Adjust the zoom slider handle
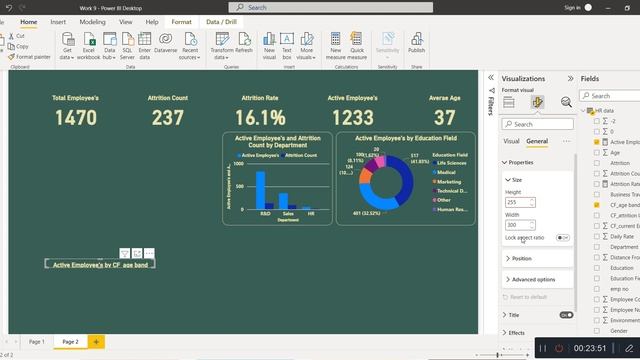Viewport: 640px width, 360px height. pyautogui.click(x=498, y=355)
